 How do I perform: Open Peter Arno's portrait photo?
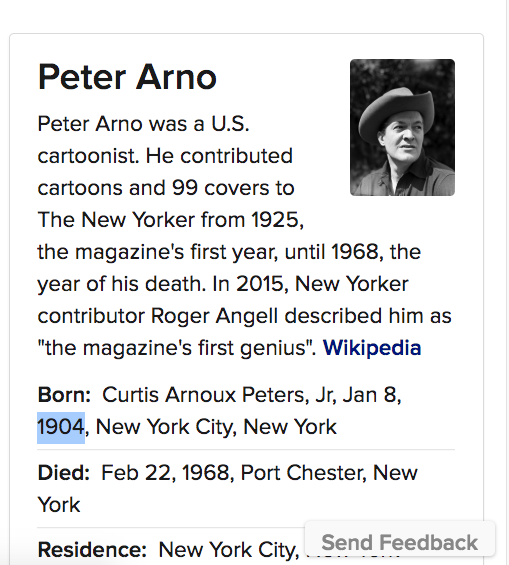pos(402,127)
